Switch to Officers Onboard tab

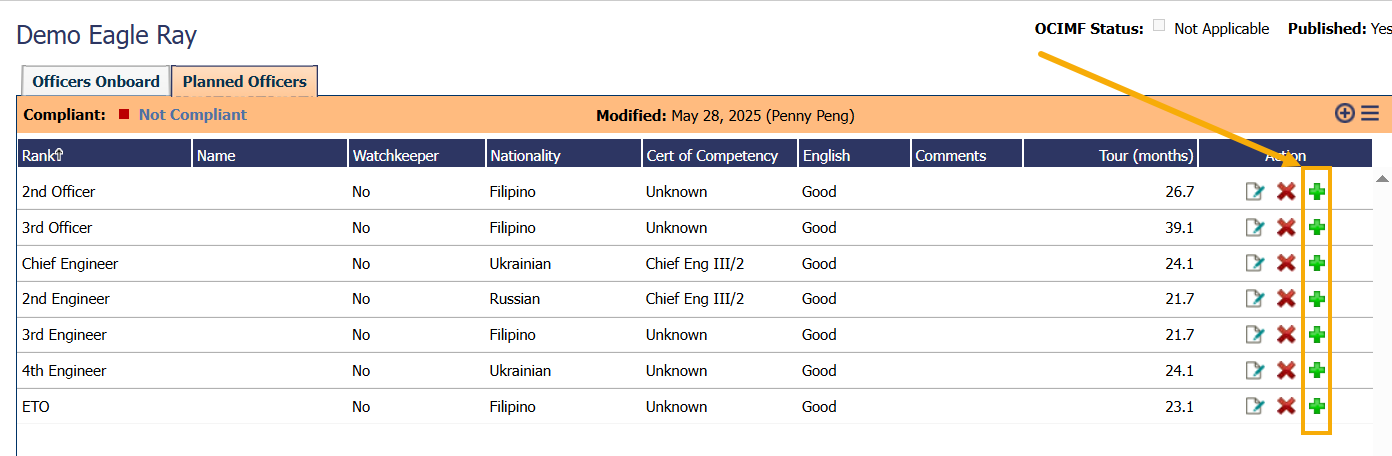pyautogui.click(x=96, y=82)
